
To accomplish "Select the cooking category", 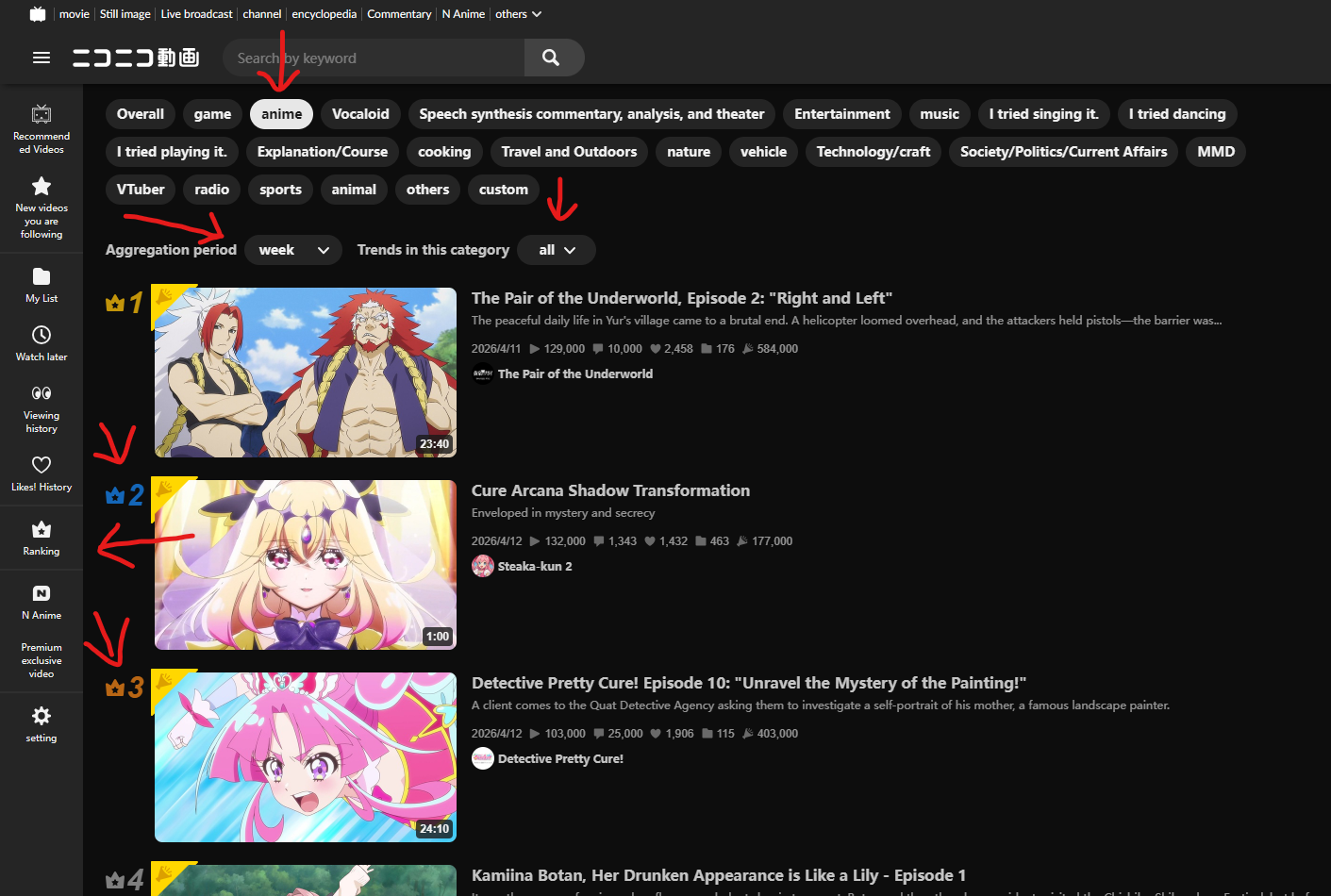I will 444,152.
